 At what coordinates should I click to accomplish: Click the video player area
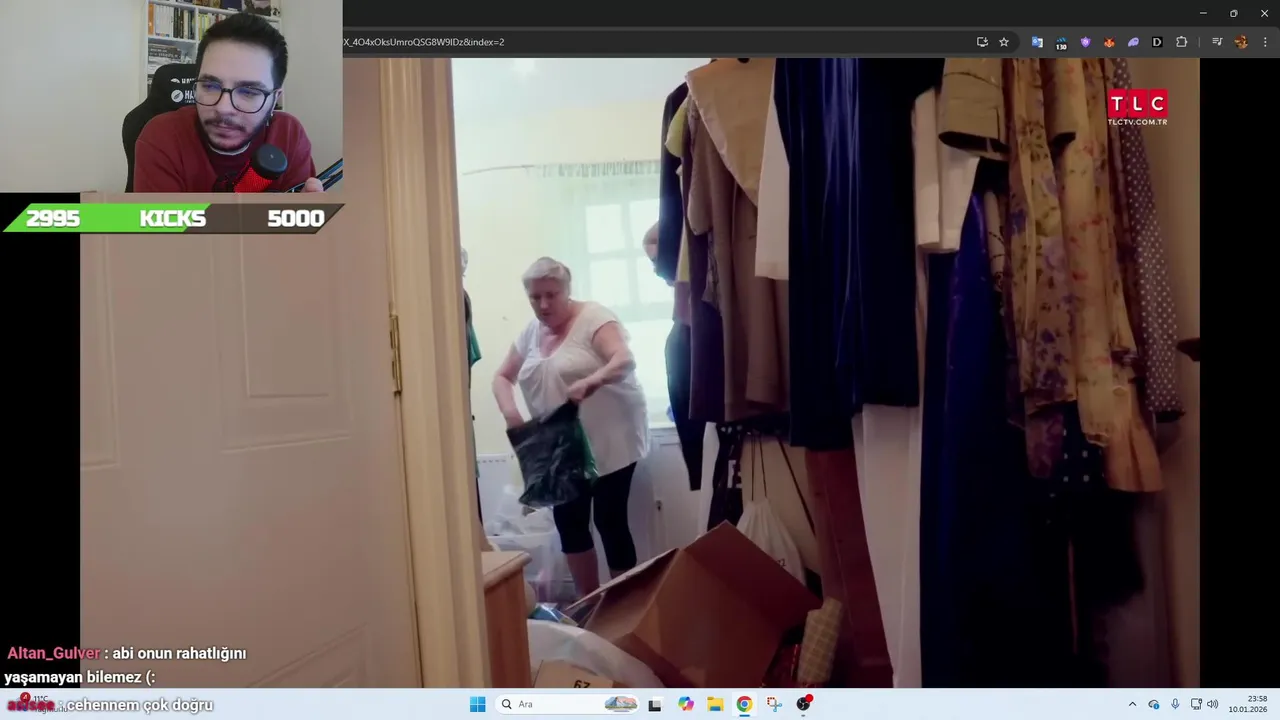(640, 372)
